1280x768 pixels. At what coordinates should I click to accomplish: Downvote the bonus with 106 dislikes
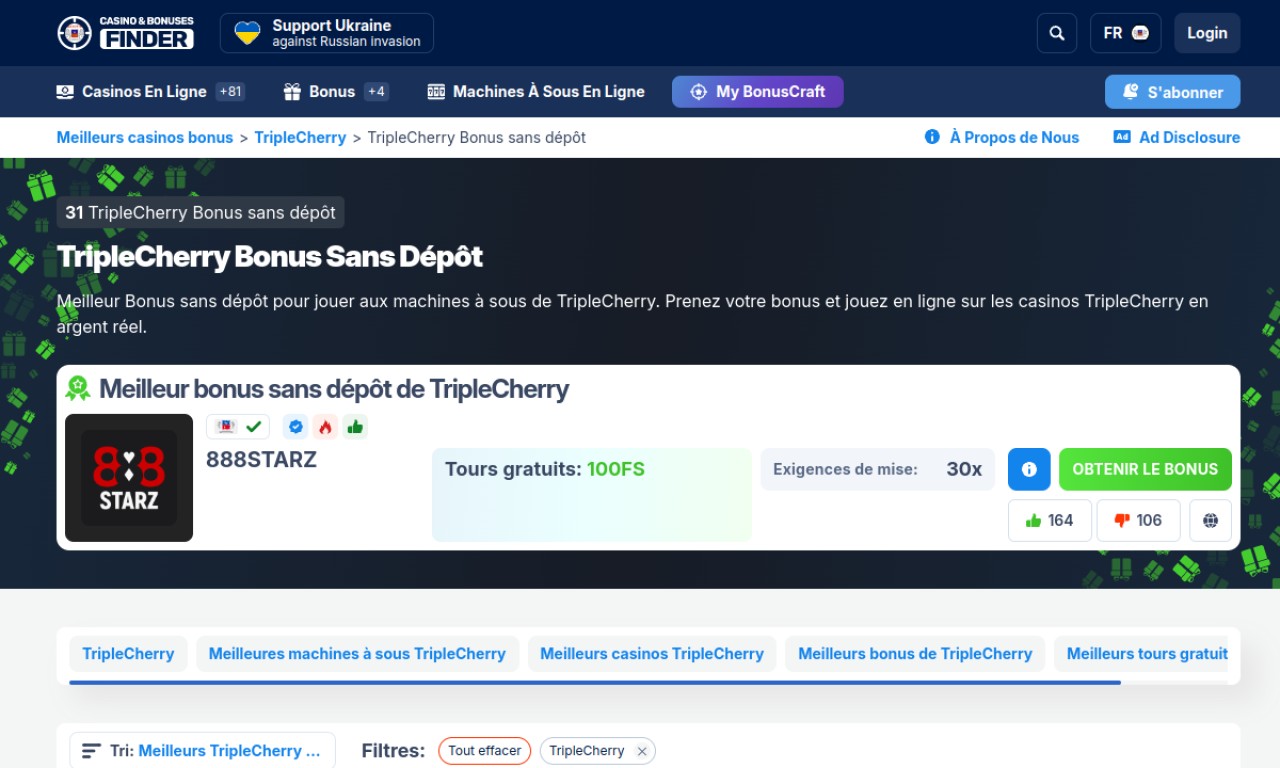coord(1138,521)
